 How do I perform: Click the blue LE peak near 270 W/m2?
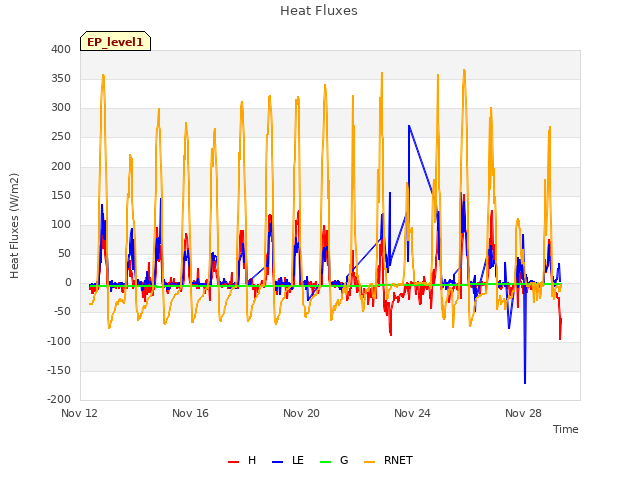409,126
